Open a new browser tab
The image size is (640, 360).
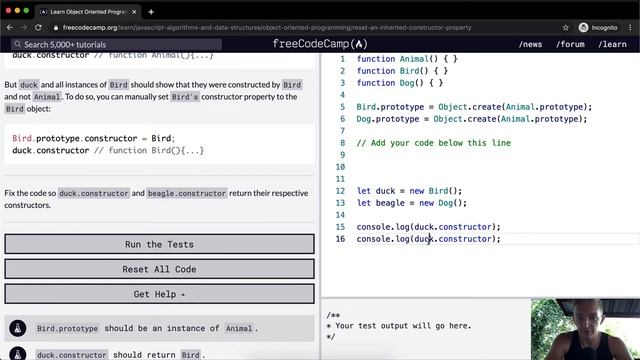coord(151,12)
